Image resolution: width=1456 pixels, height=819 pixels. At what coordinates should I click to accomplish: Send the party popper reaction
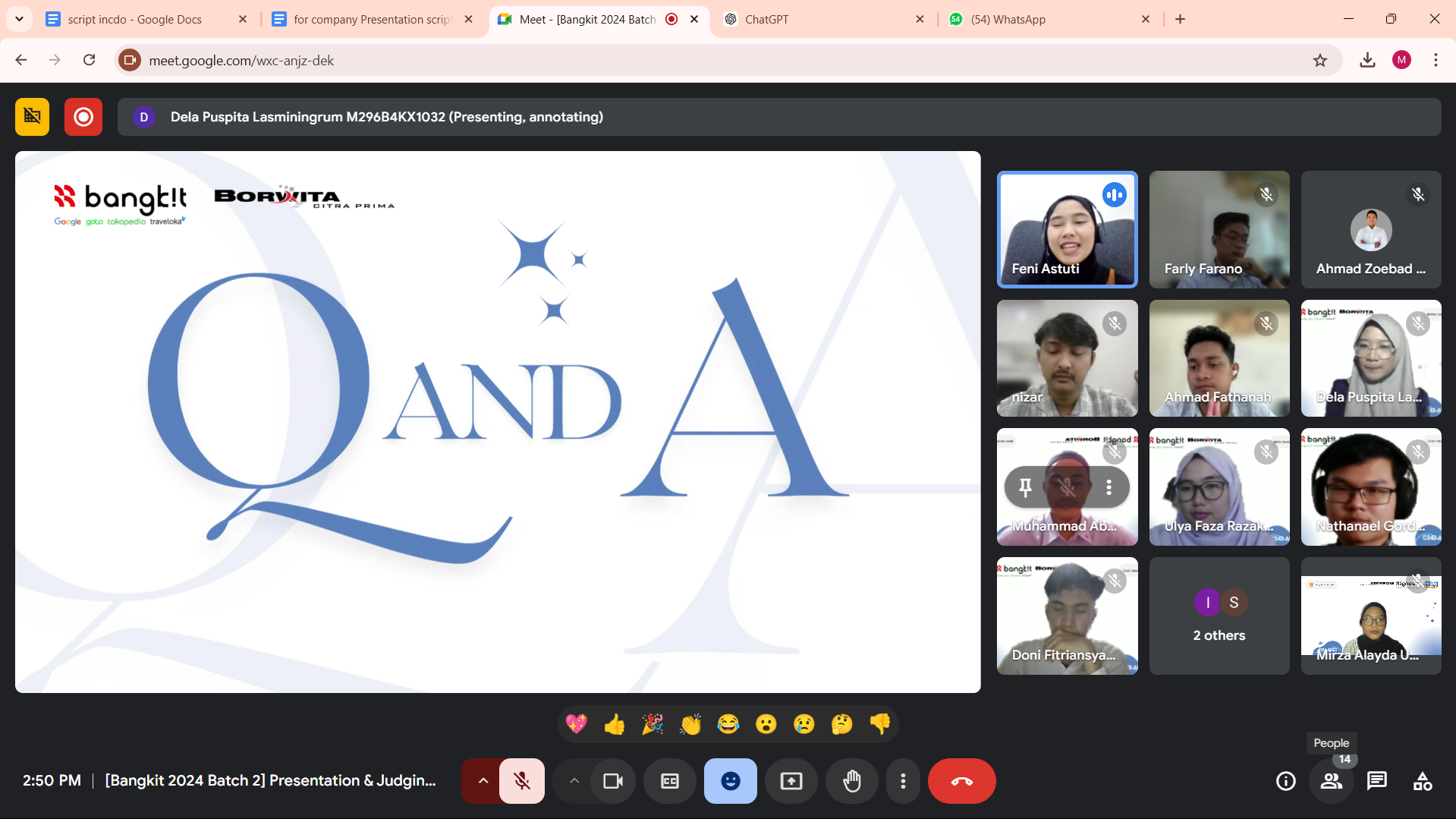(x=653, y=724)
